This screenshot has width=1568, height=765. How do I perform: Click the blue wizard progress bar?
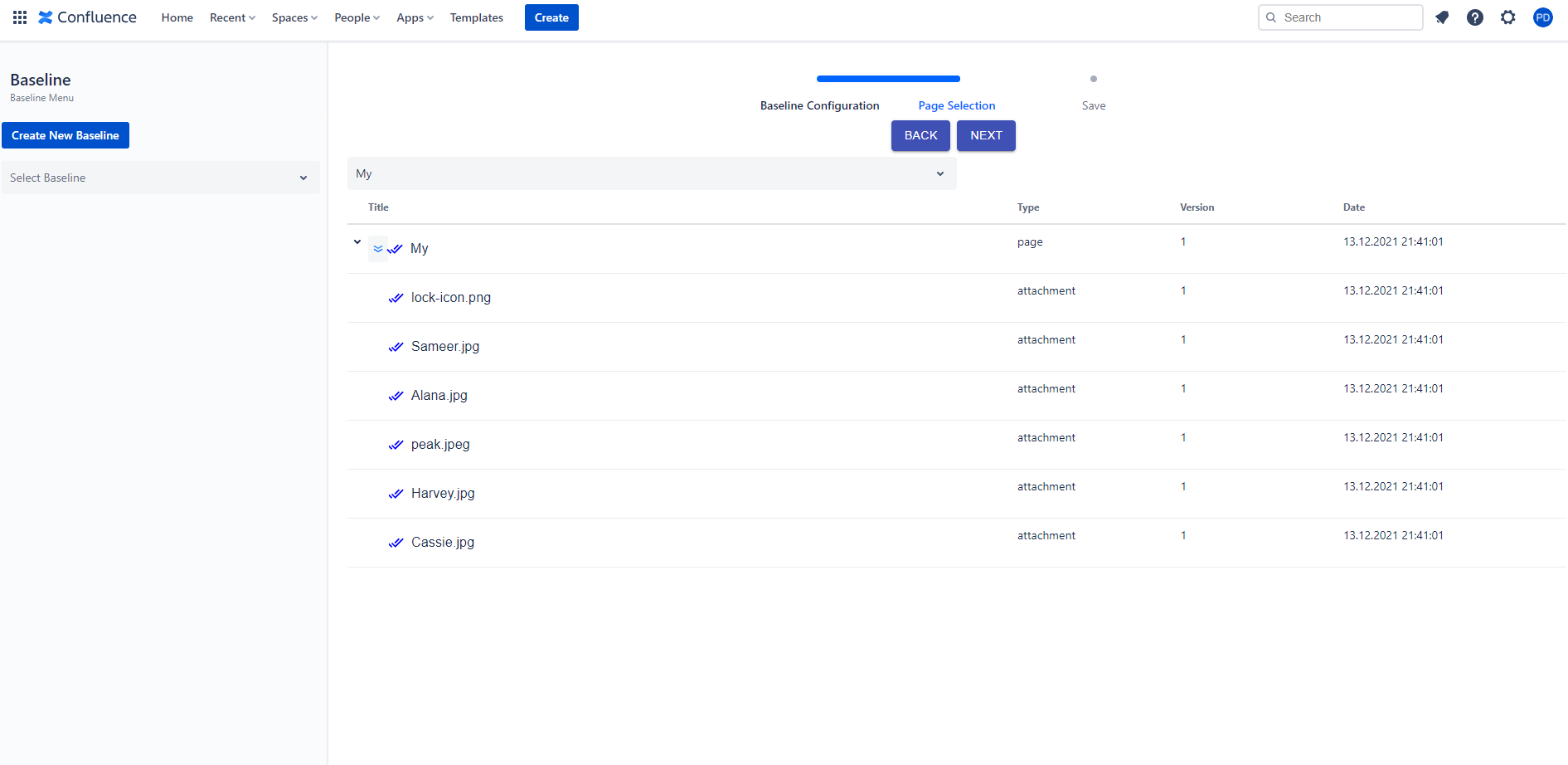point(887,79)
